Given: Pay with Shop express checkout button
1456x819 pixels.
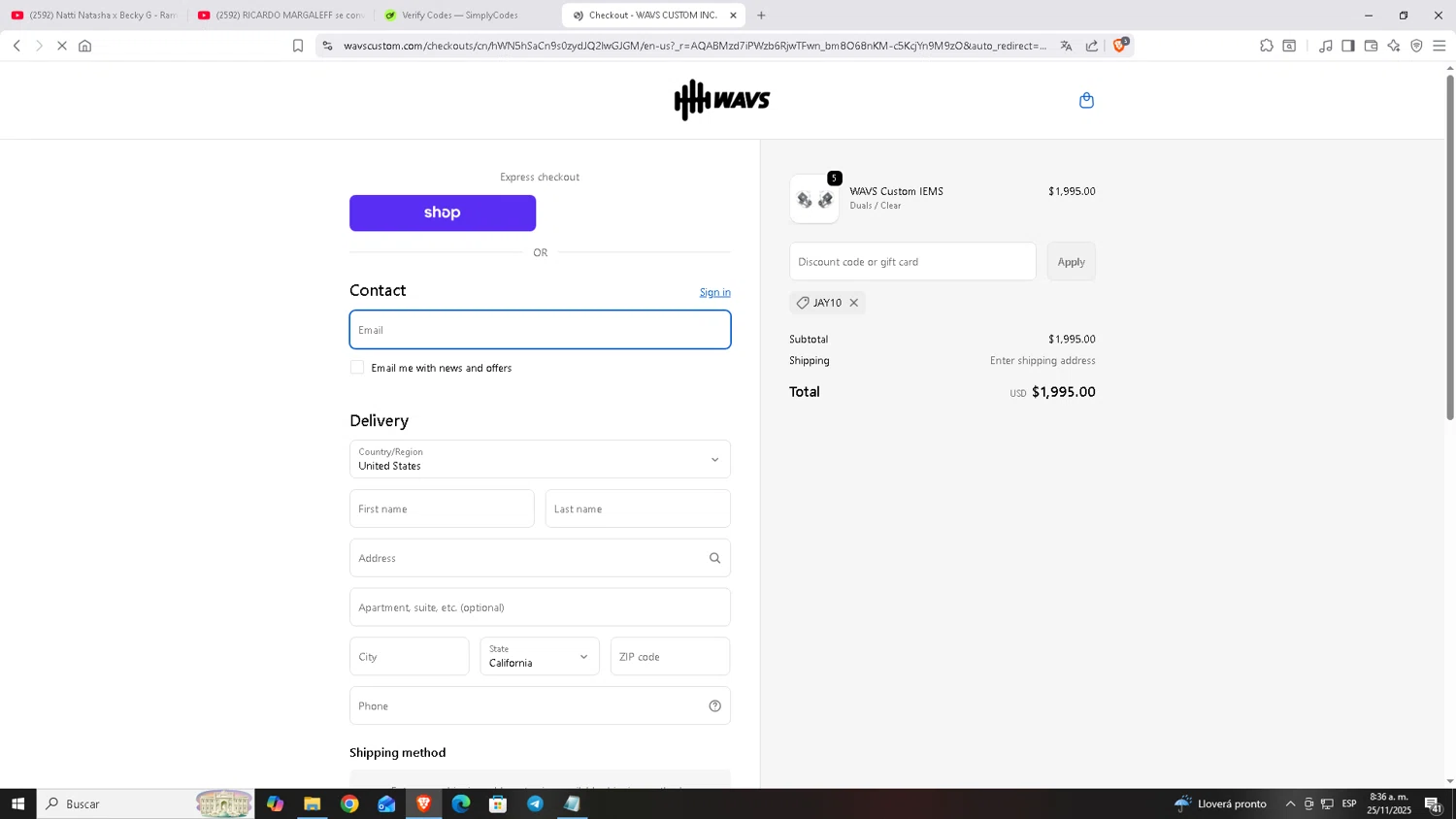Looking at the screenshot, I should pos(443,213).
